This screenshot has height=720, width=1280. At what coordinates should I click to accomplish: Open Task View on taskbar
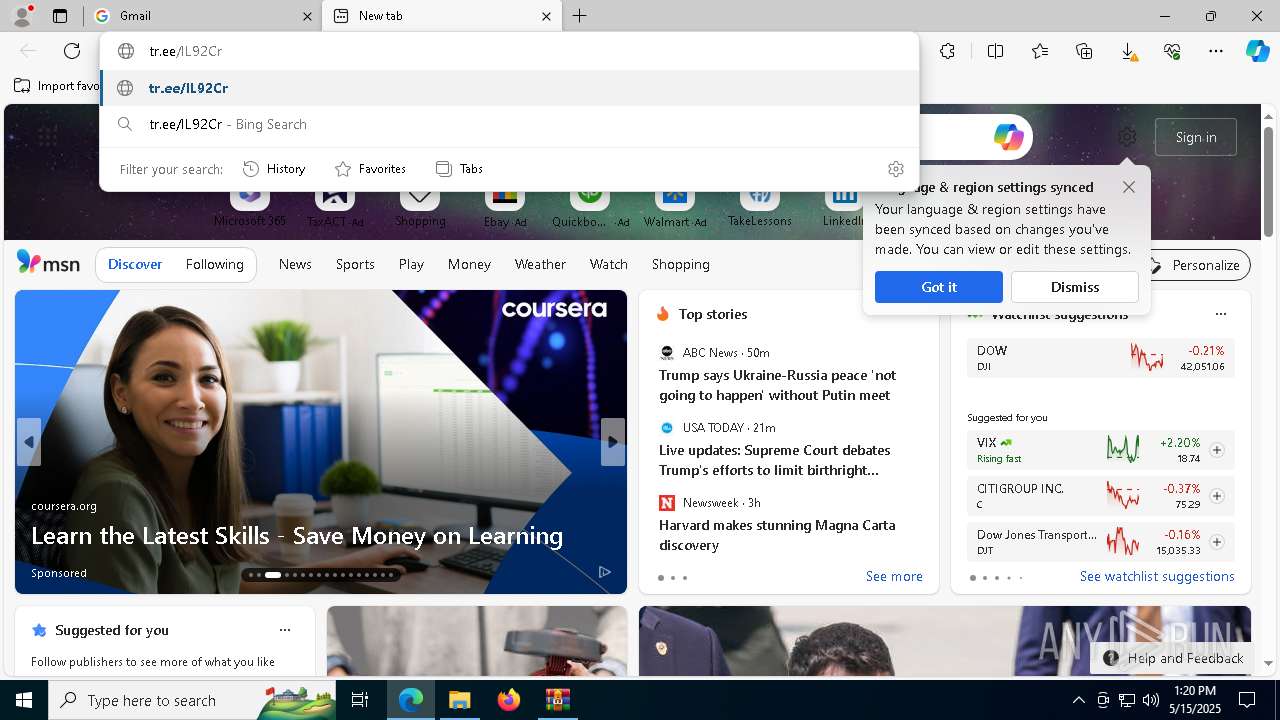360,700
